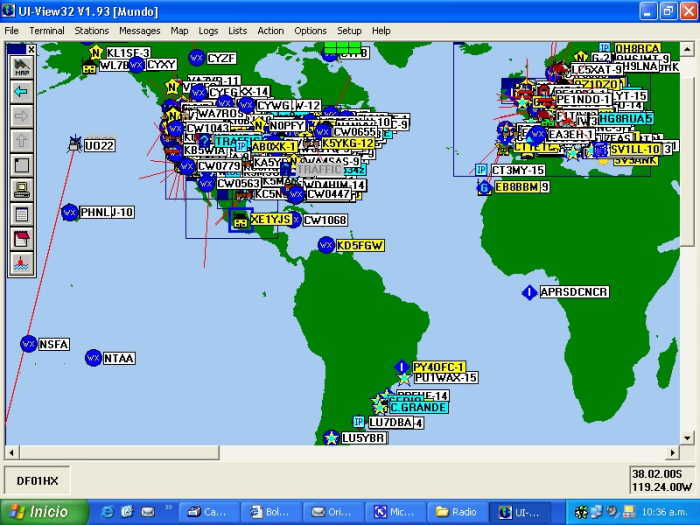Click the cyan back arrow map button
700x525 pixels.
(x=21, y=92)
